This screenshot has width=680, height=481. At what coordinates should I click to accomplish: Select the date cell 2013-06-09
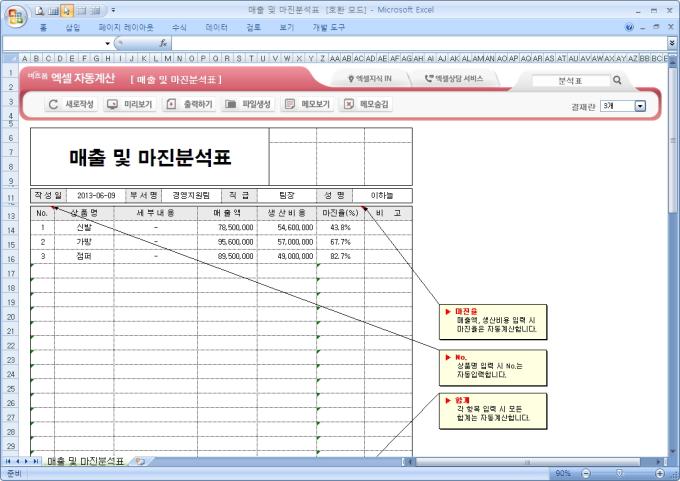pyautogui.click(x=96, y=196)
